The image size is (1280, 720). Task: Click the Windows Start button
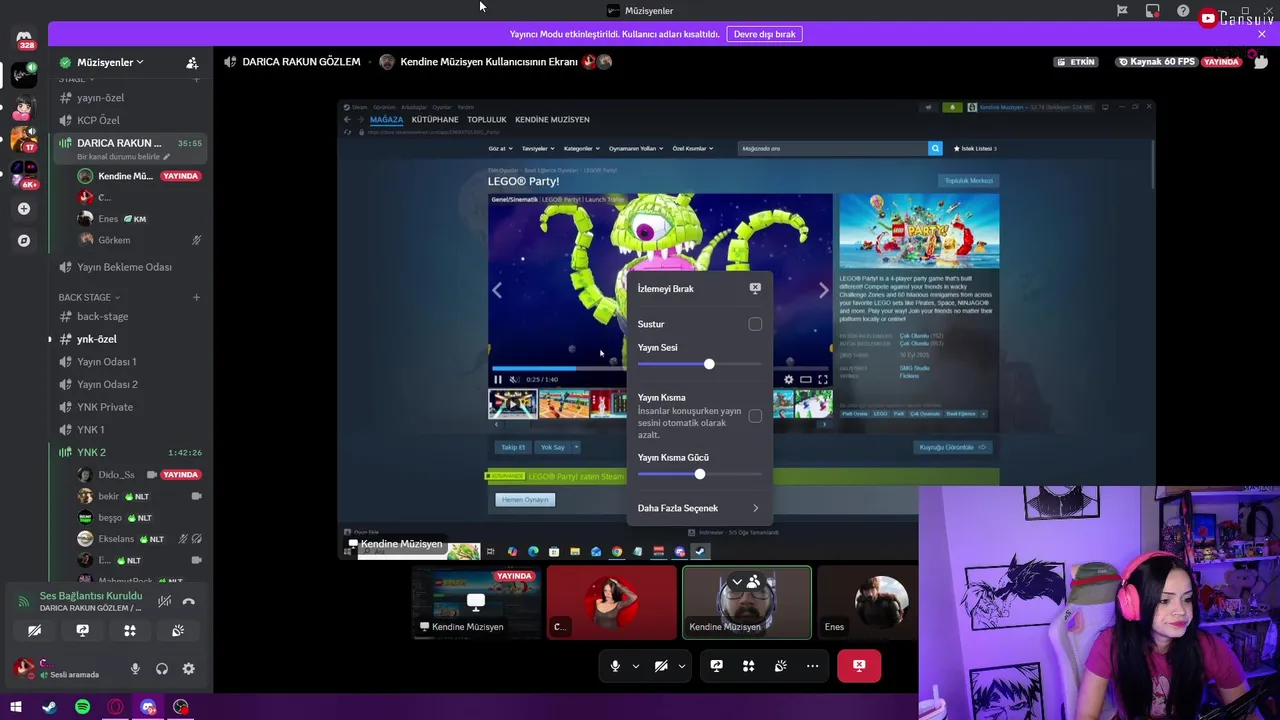[16, 707]
